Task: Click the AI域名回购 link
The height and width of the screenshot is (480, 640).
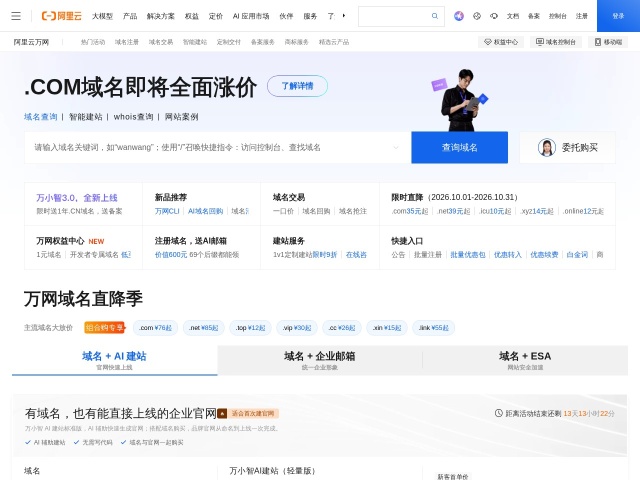Action: point(205,211)
